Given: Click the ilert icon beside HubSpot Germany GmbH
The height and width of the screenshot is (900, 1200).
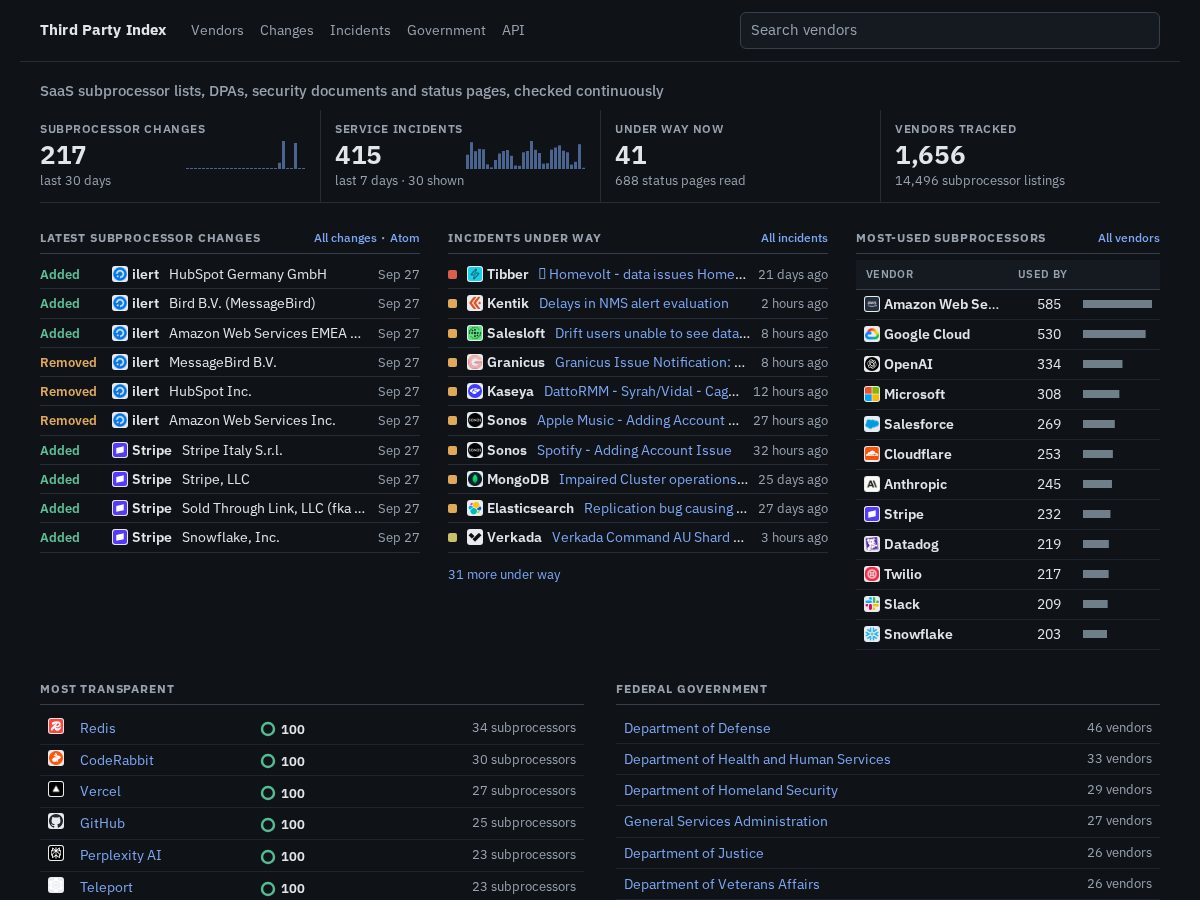Looking at the screenshot, I should pos(120,274).
